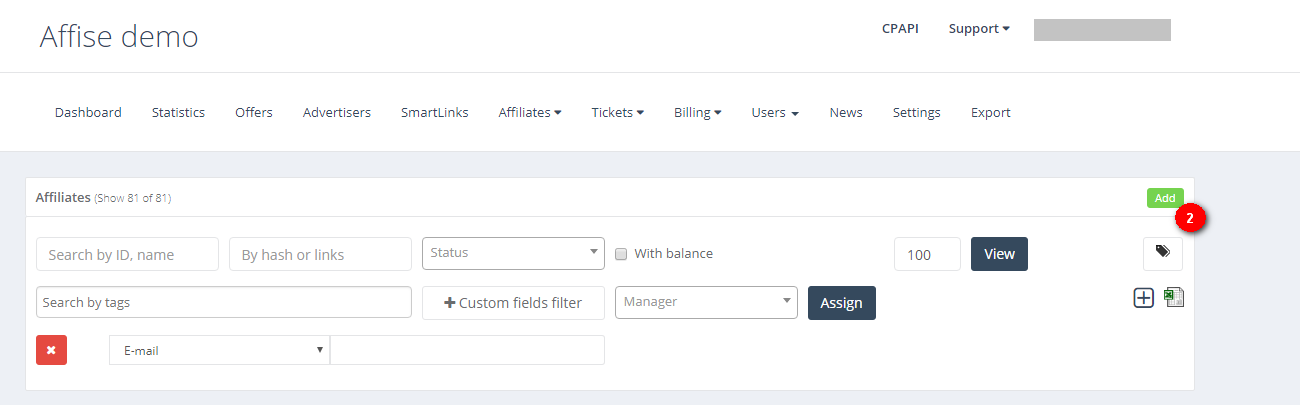Click the Assign button
1300x405 pixels.
[x=841, y=303]
